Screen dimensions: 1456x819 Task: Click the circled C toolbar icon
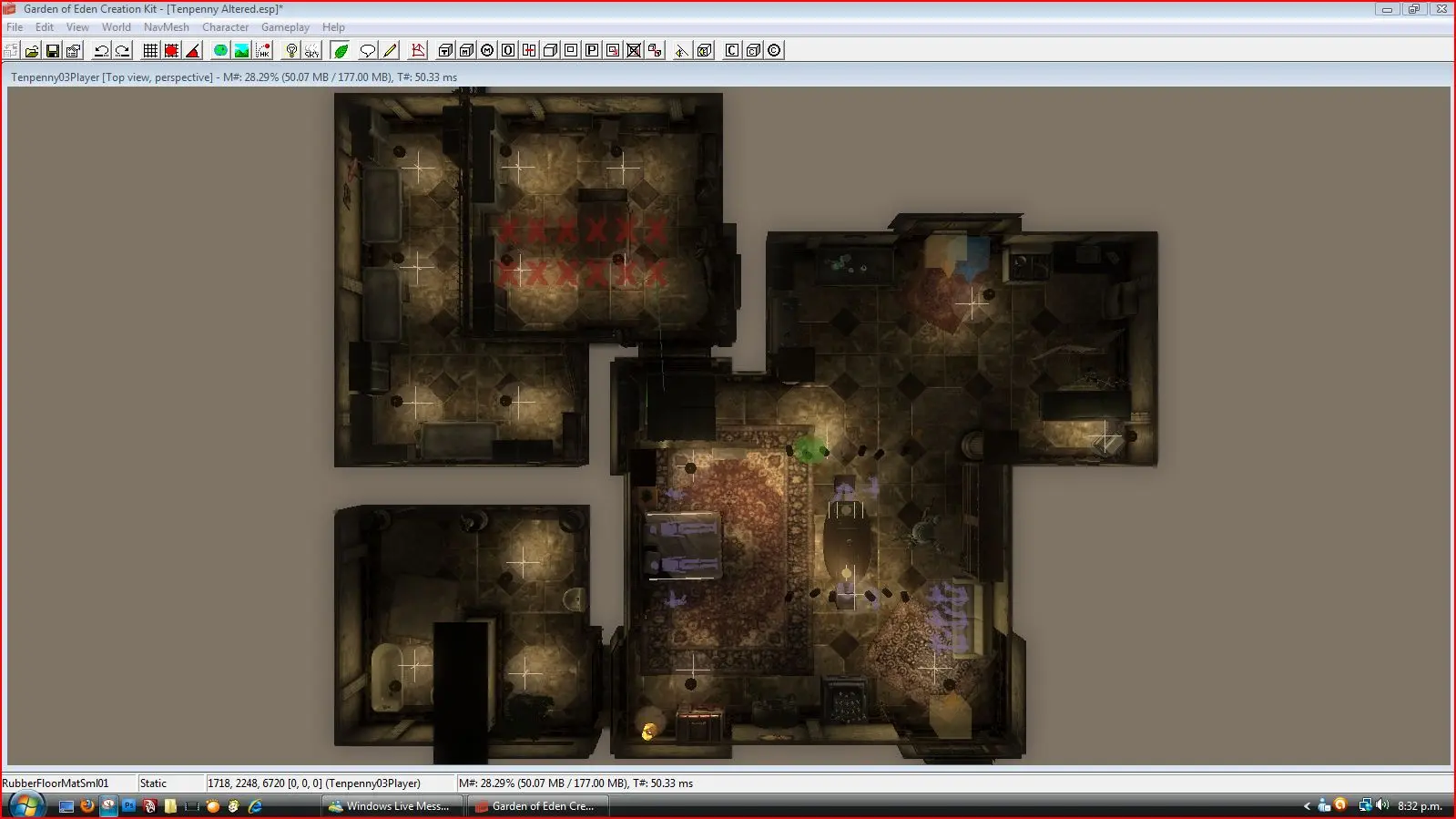tap(774, 51)
